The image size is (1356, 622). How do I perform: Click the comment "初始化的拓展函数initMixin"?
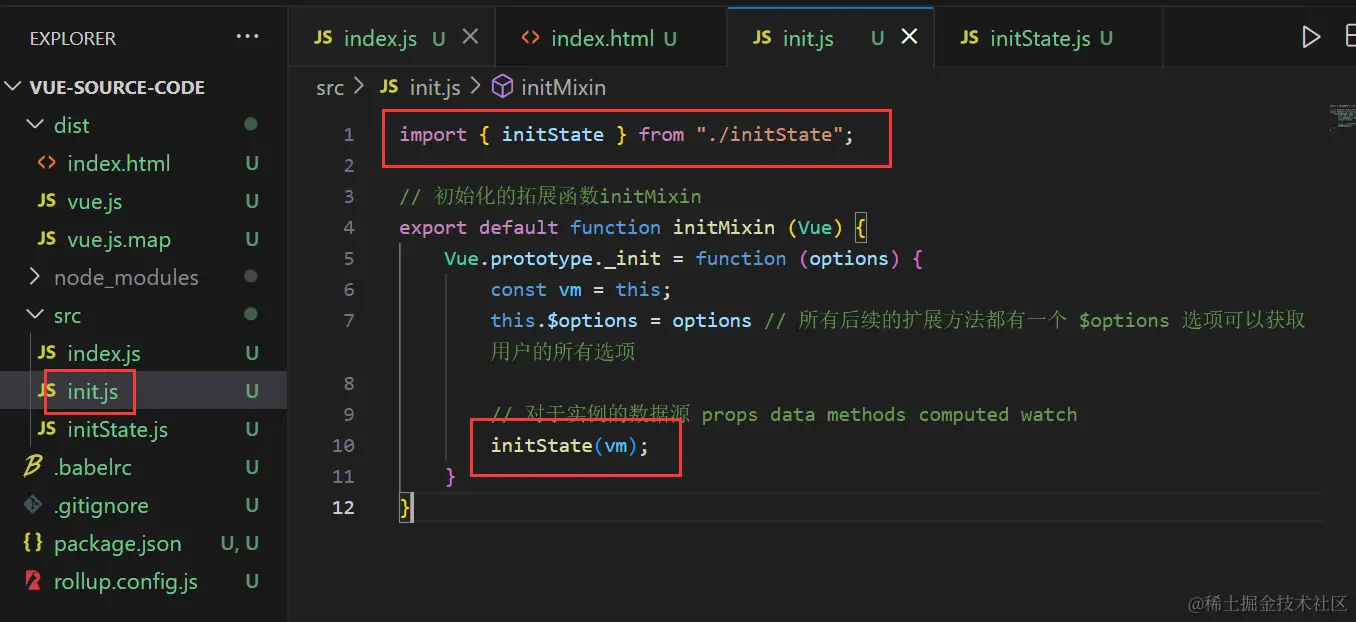coord(550,196)
